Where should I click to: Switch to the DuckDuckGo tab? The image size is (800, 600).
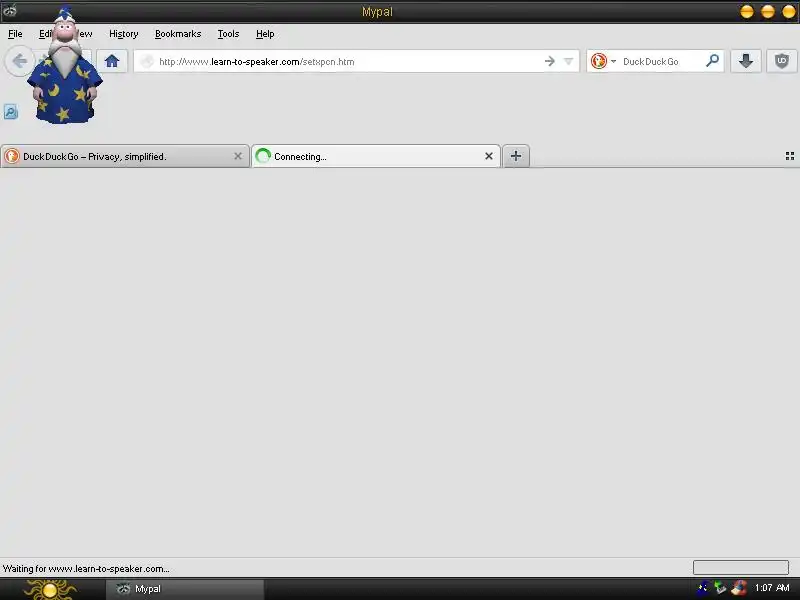pos(124,156)
